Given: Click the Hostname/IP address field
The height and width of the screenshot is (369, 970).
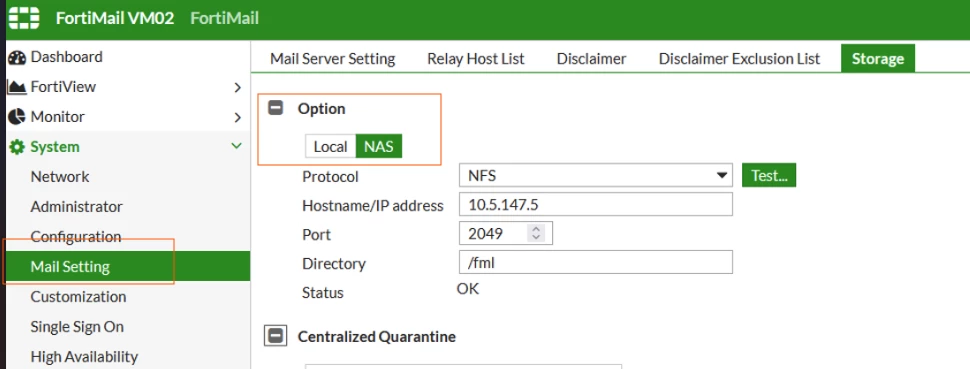Looking at the screenshot, I should coord(596,205).
